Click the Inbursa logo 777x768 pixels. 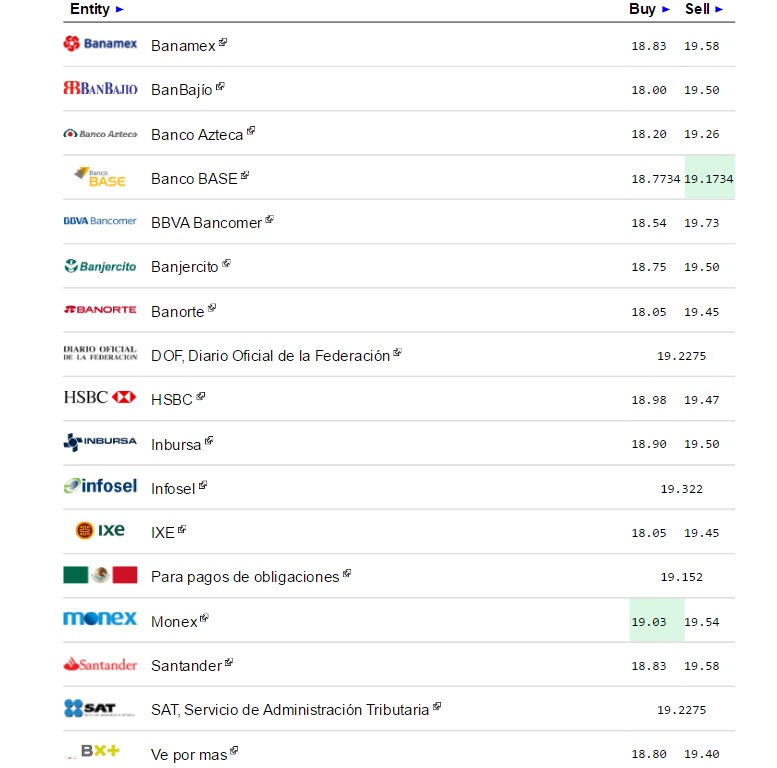[100, 442]
